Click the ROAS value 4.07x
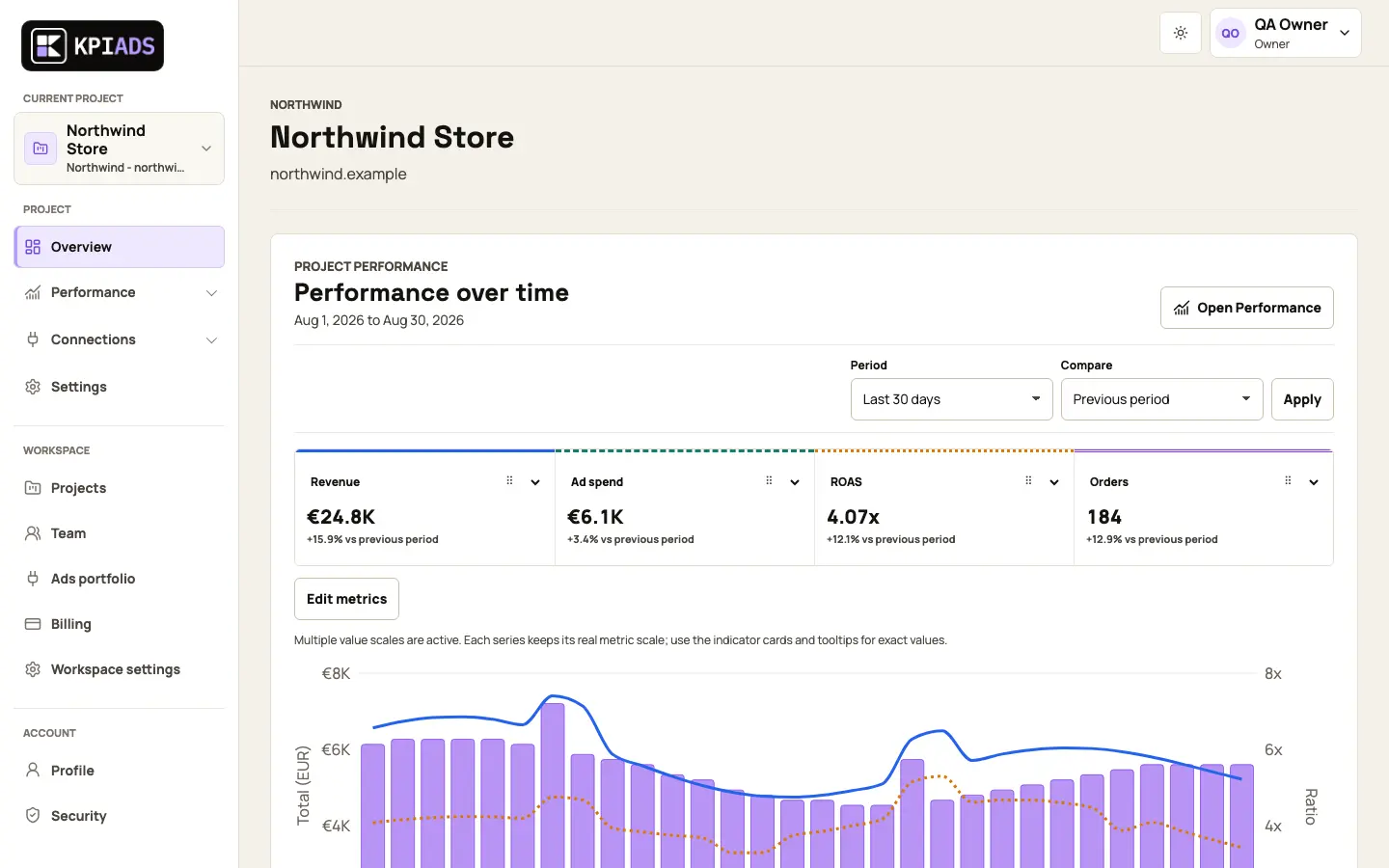Viewport: 1389px width, 868px height. (853, 517)
